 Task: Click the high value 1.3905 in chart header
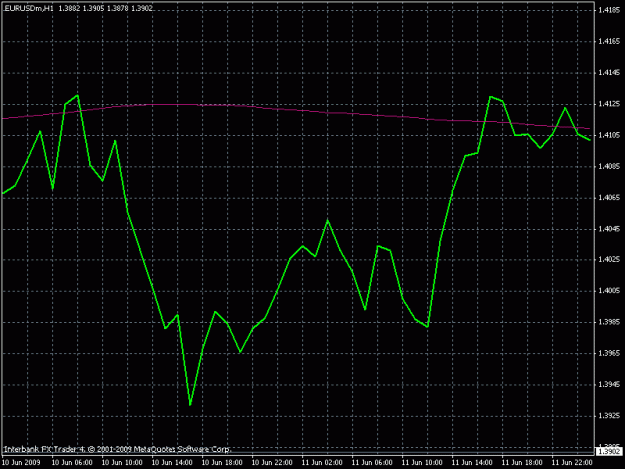tap(93, 8)
